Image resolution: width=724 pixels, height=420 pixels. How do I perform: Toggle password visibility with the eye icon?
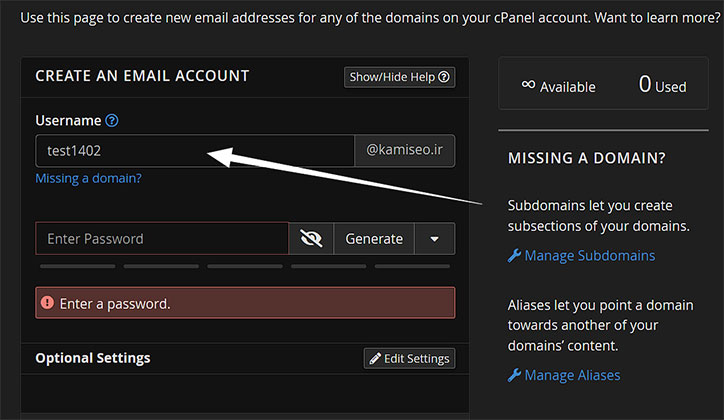point(311,239)
